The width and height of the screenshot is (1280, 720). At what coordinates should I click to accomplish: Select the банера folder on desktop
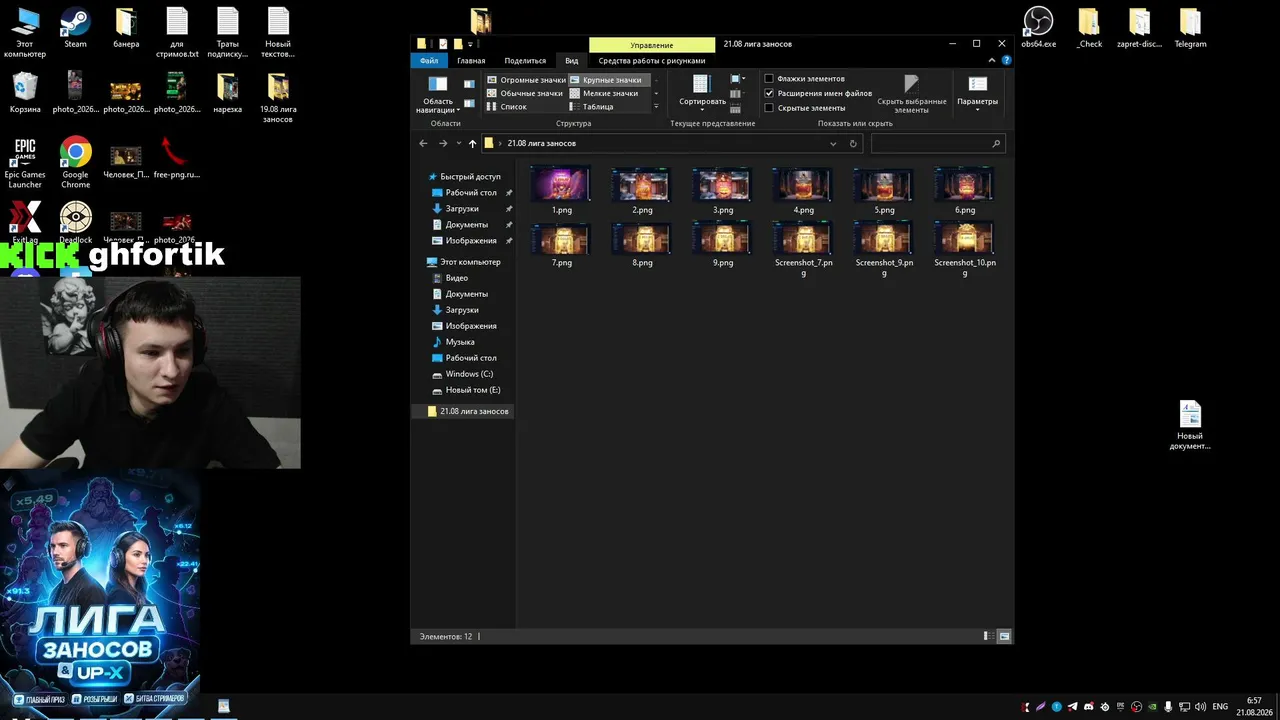126,28
